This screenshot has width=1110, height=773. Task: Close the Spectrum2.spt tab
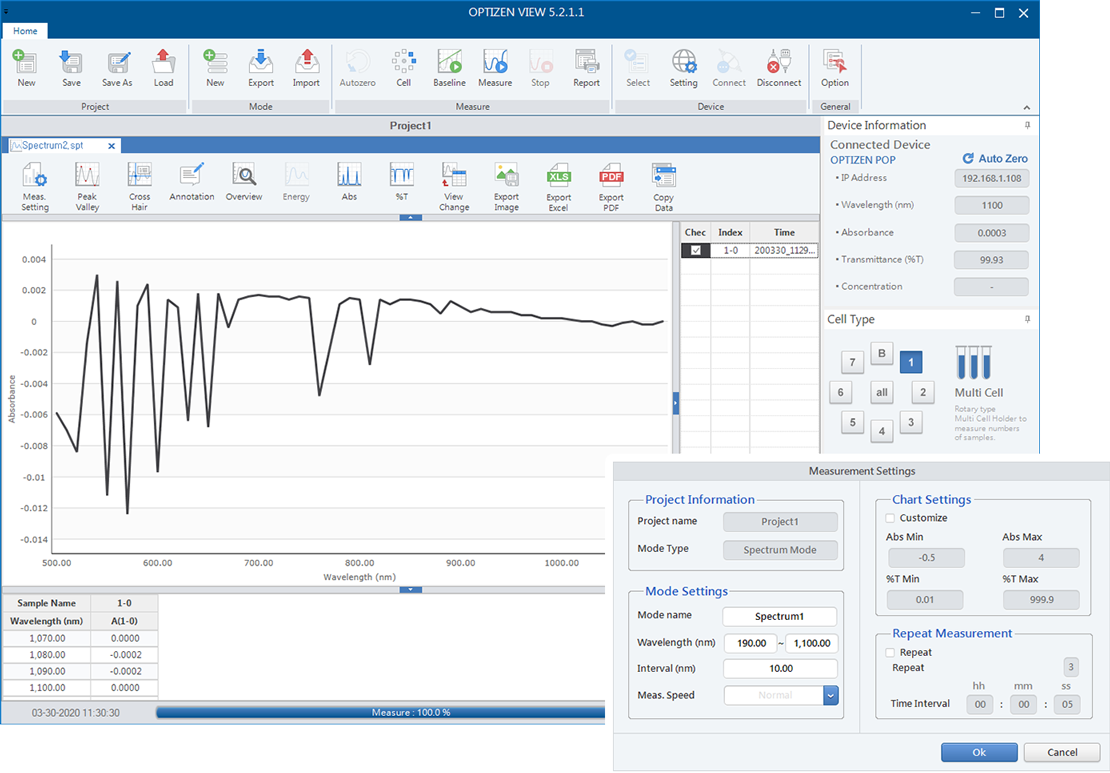pos(111,146)
